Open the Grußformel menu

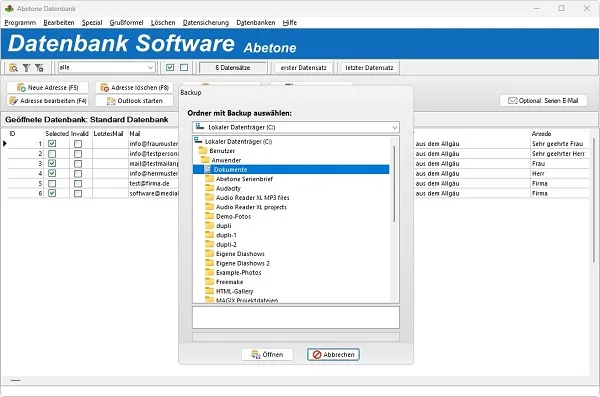pyautogui.click(x=126, y=23)
